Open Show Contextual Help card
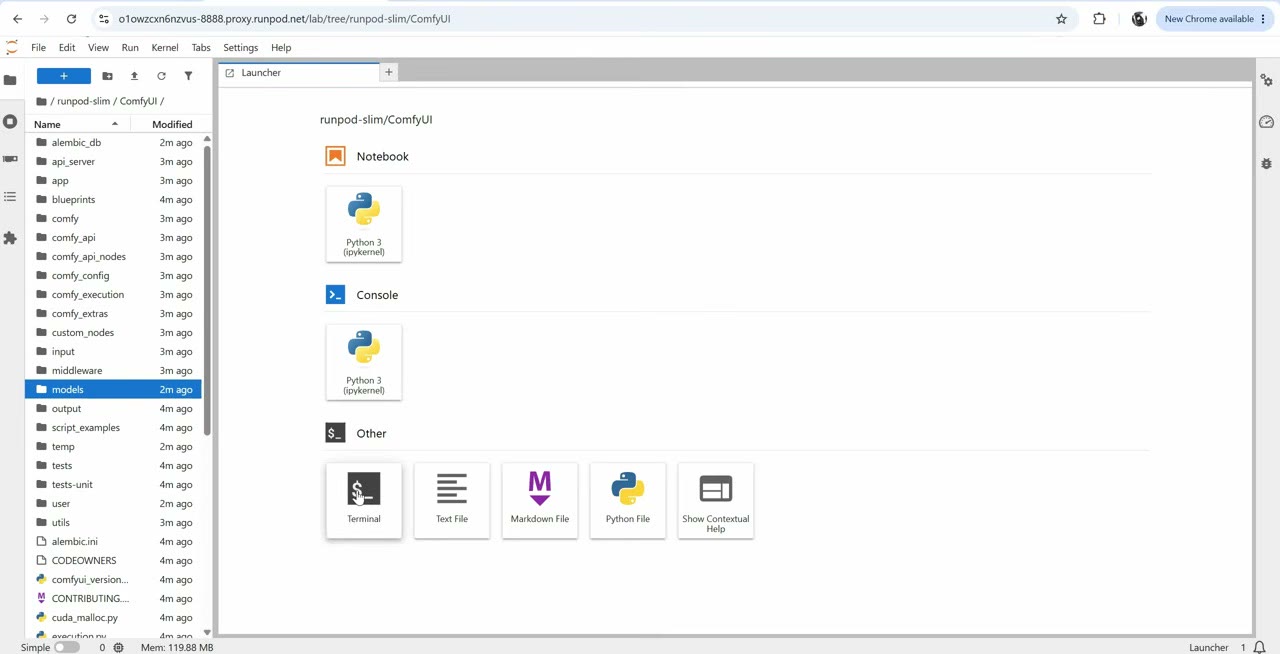This screenshot has width=1280, height=654. click(716, 500)
